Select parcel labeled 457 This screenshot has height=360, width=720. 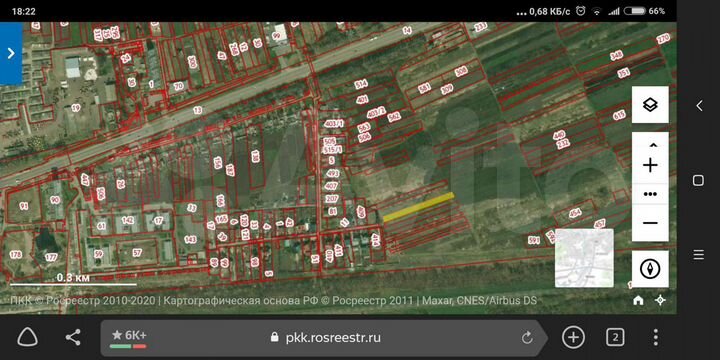[599, 224]
